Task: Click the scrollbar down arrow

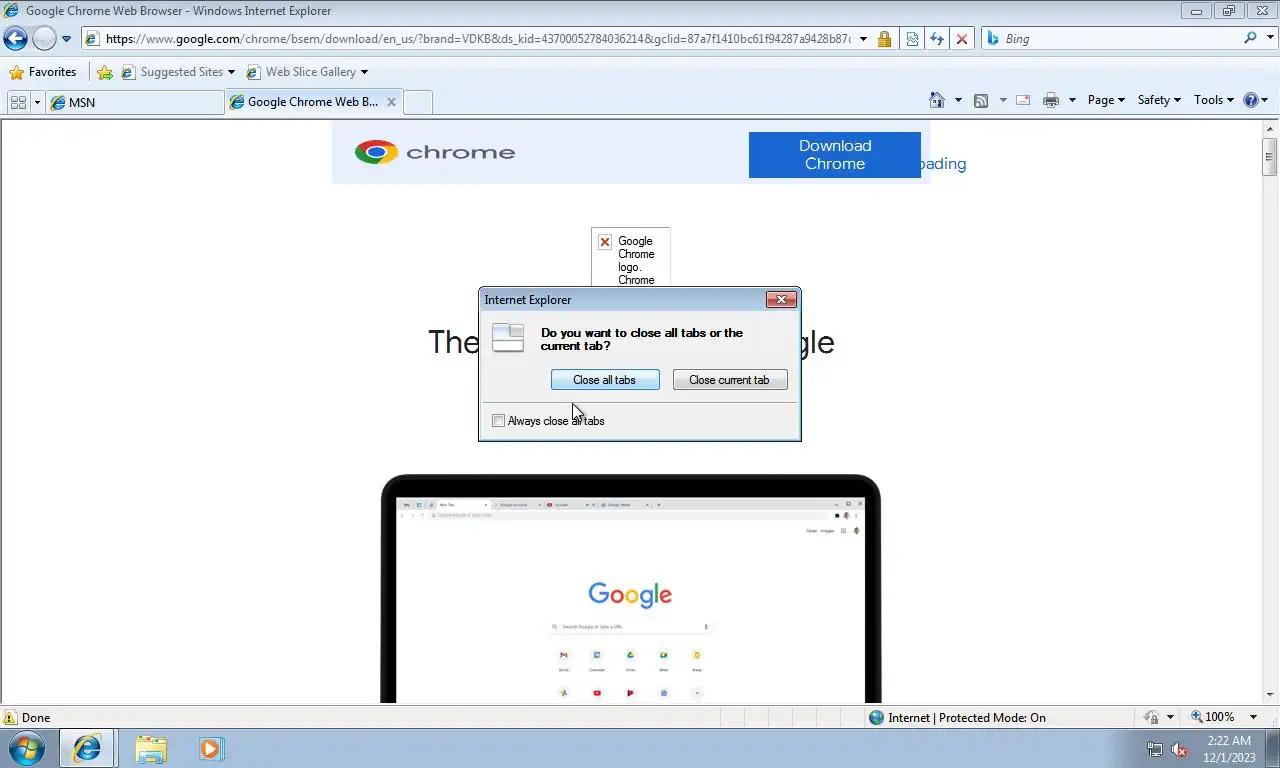Action: pyautogui.click(x=1270, y=695)
